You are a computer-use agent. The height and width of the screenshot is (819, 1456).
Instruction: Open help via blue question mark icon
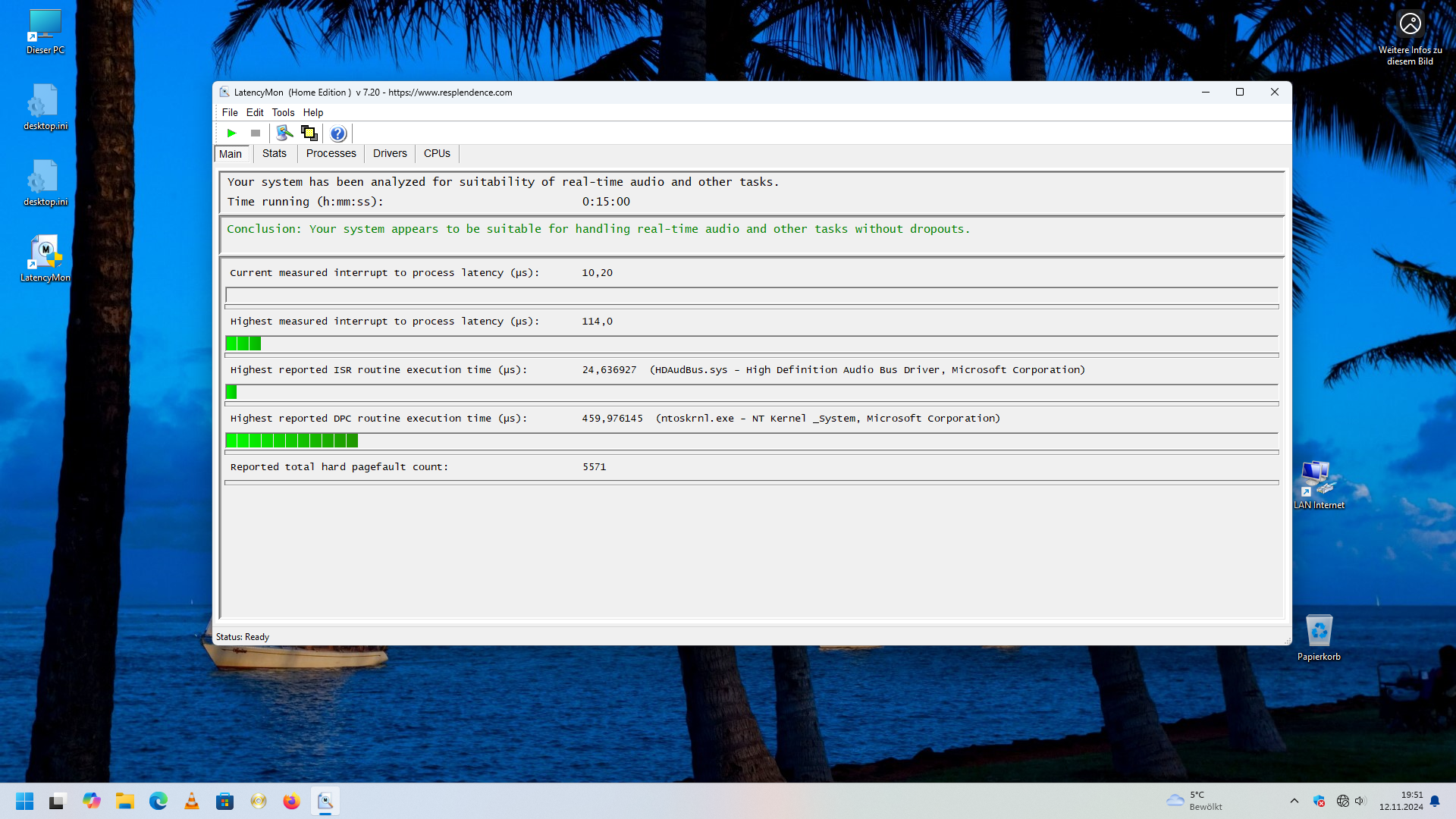coord(338,133)
